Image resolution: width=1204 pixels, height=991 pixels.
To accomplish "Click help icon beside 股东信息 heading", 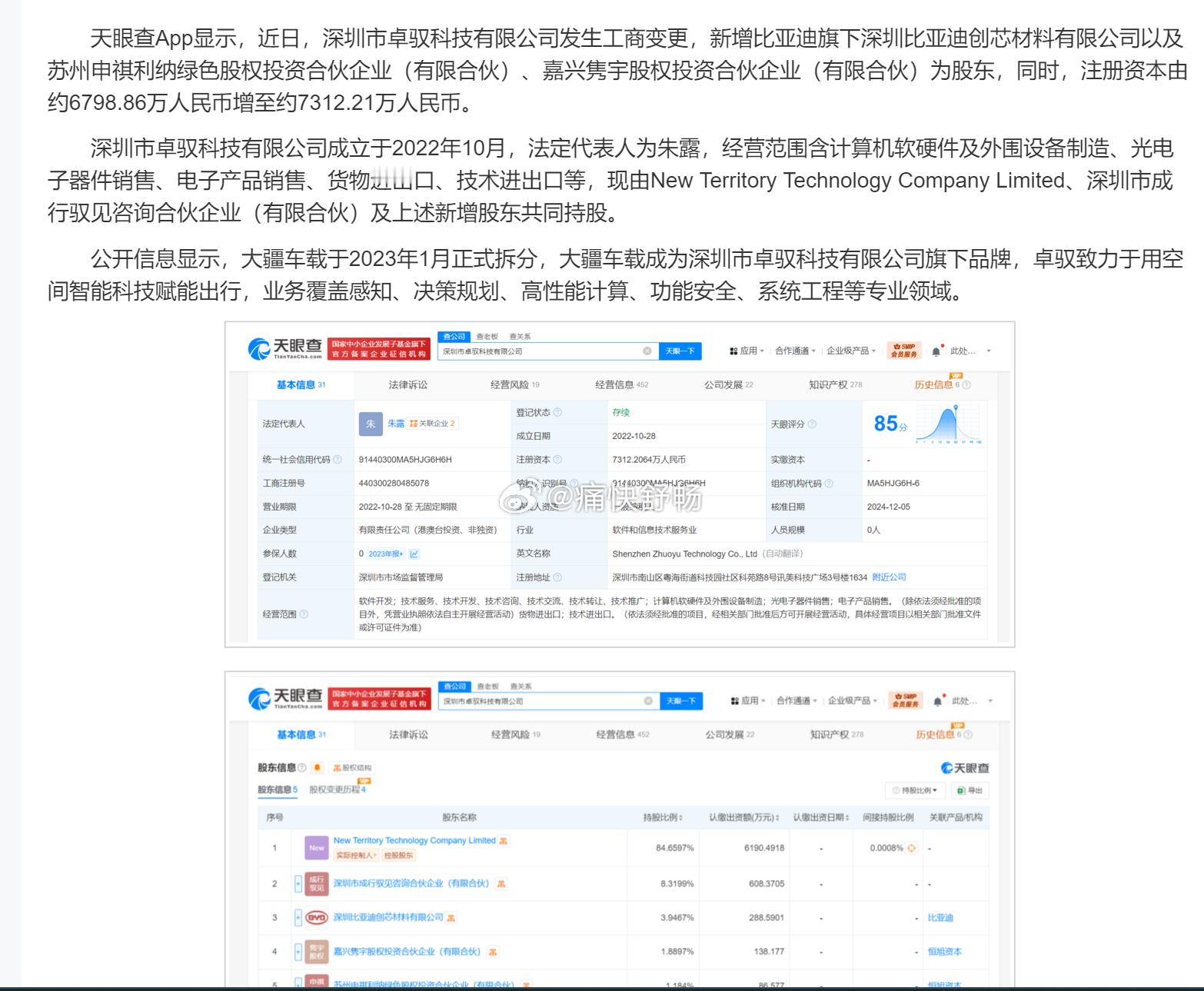I will (302, 768).
